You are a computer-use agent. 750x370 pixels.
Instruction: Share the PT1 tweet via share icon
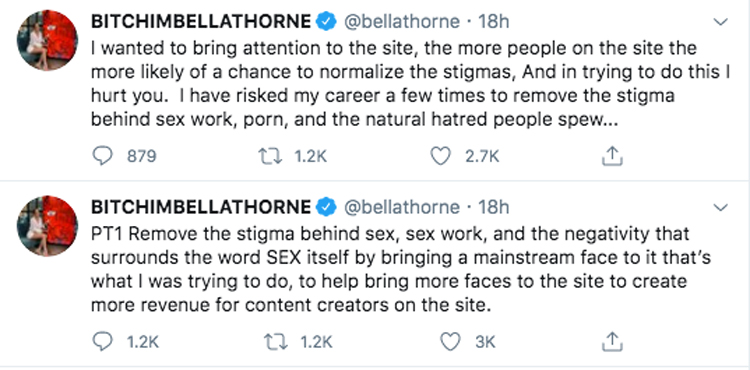pos(612,341)
